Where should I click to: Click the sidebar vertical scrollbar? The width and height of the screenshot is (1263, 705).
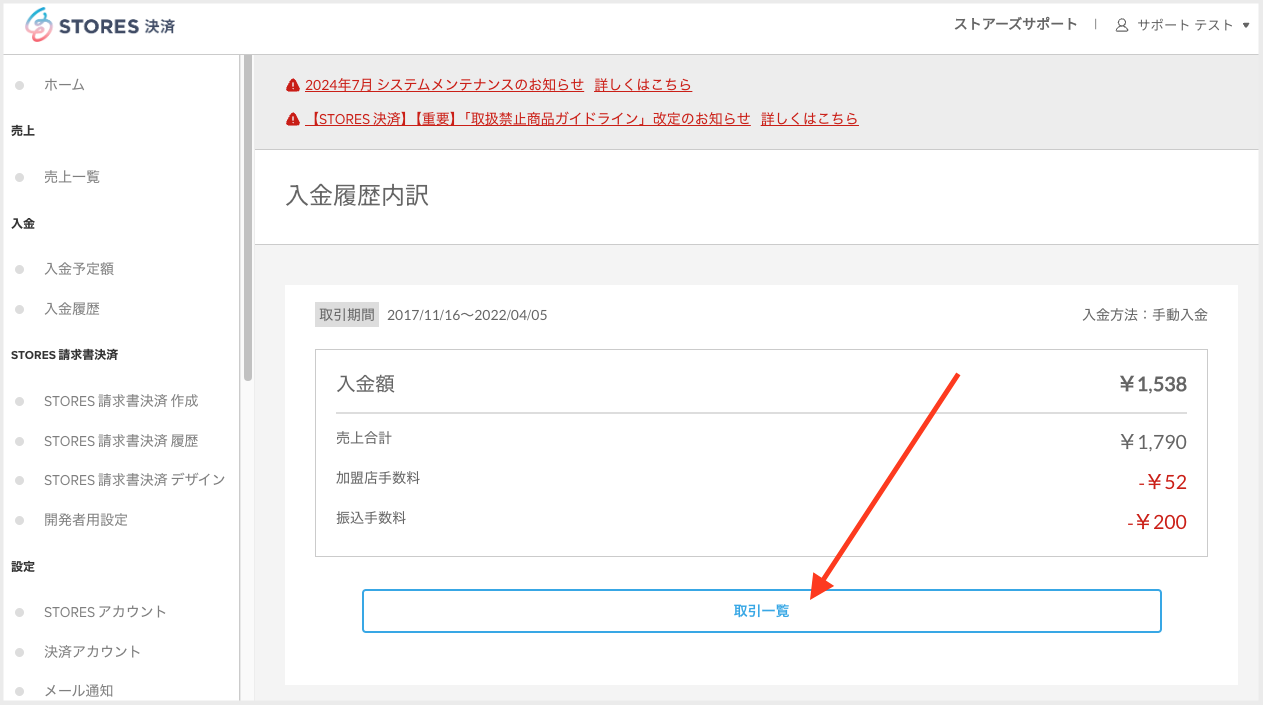click(x=248, y=218)
